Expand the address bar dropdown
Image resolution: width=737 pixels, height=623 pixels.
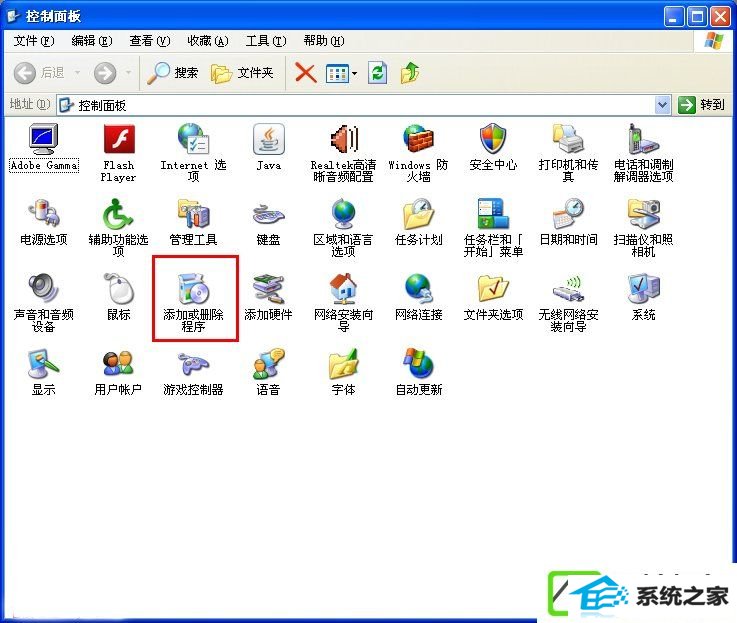[662, 104]
